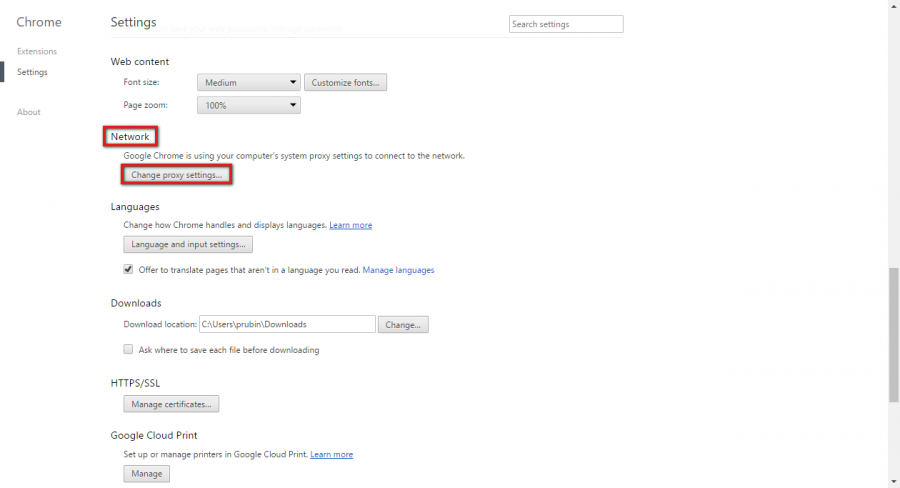Open Extensions in Chrome sidebar

pos(37,52)
